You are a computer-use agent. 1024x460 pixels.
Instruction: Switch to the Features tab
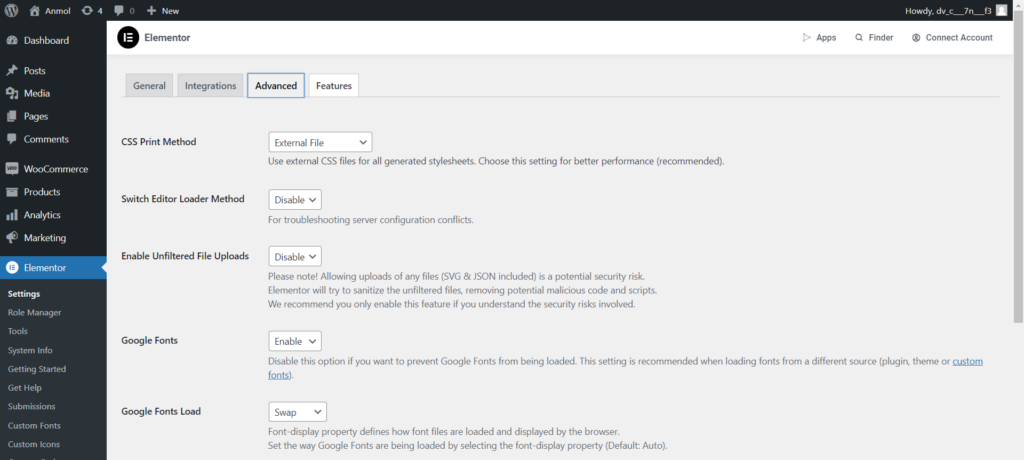[x=334, y=86]
